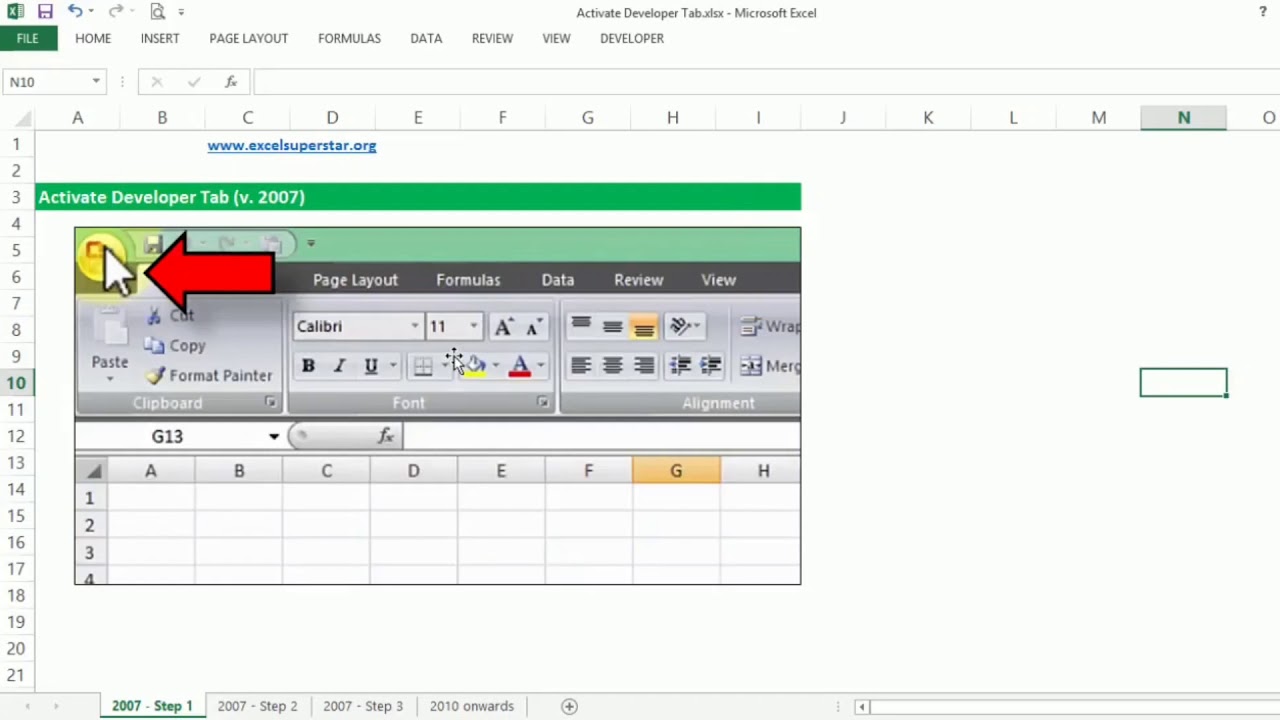This screenshot has width=1280, height=720.
Task: Click the Cancel X icon in formula bar
Action: 157,82
